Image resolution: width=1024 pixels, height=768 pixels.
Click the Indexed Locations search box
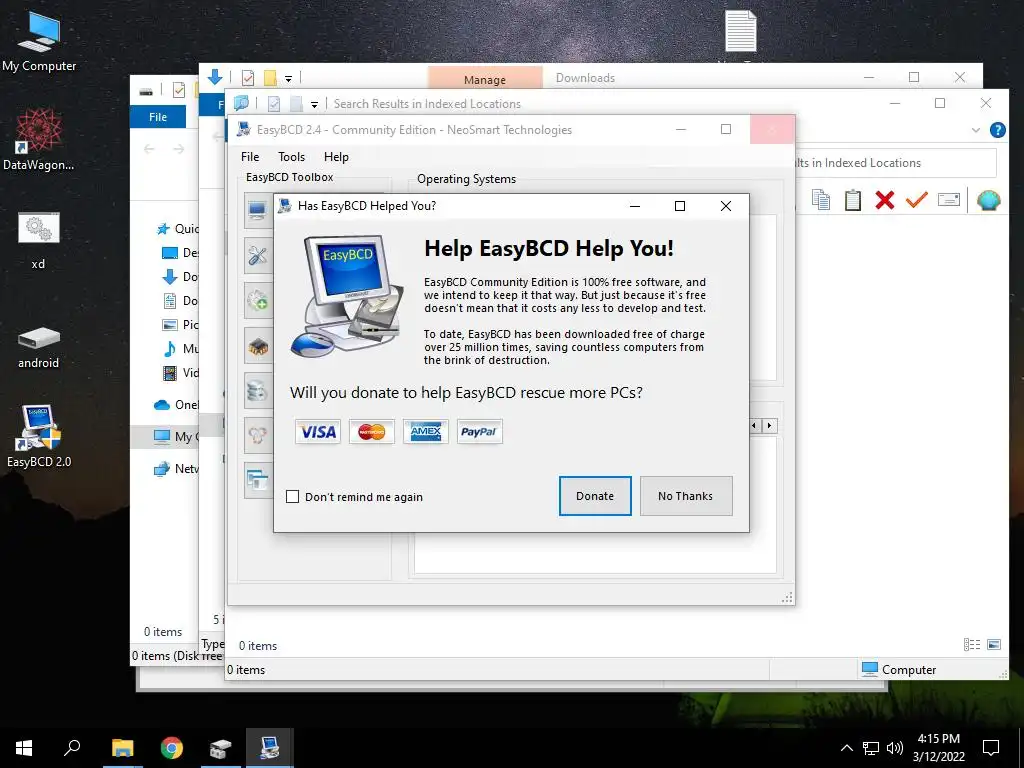click(895, 163)
